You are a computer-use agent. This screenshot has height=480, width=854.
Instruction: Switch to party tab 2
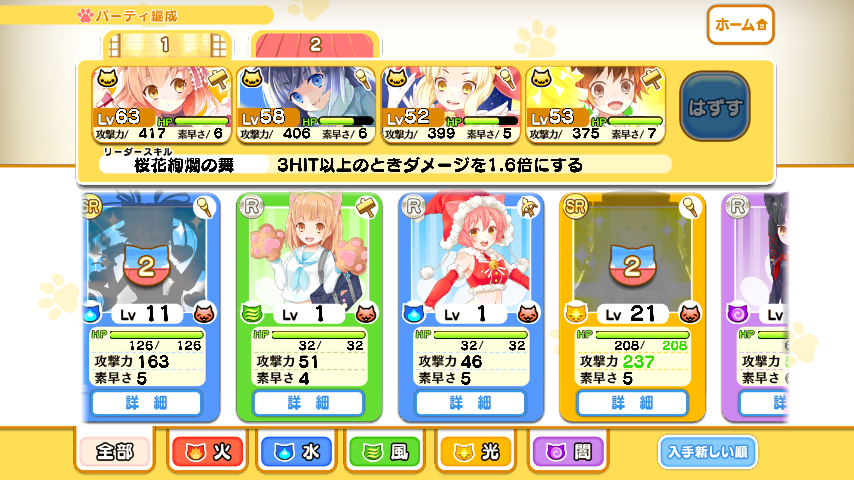coord(315,44)
